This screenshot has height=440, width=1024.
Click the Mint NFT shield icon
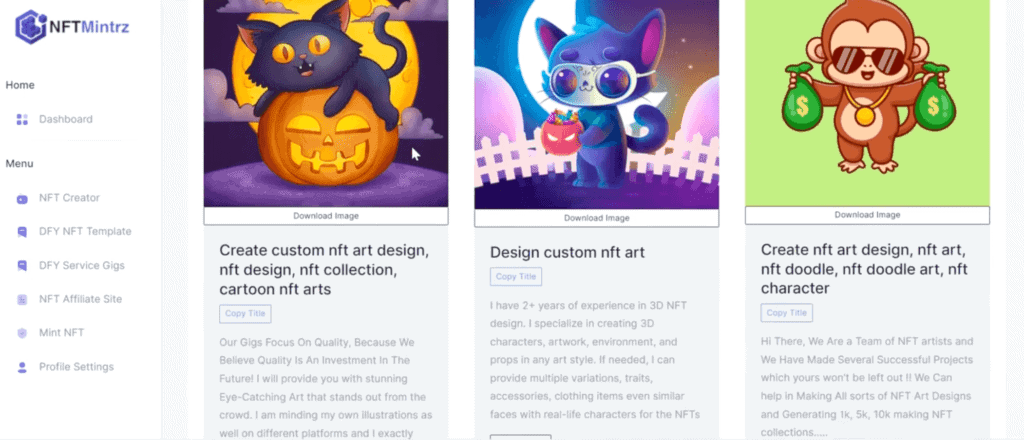click(x=22, y=333)
